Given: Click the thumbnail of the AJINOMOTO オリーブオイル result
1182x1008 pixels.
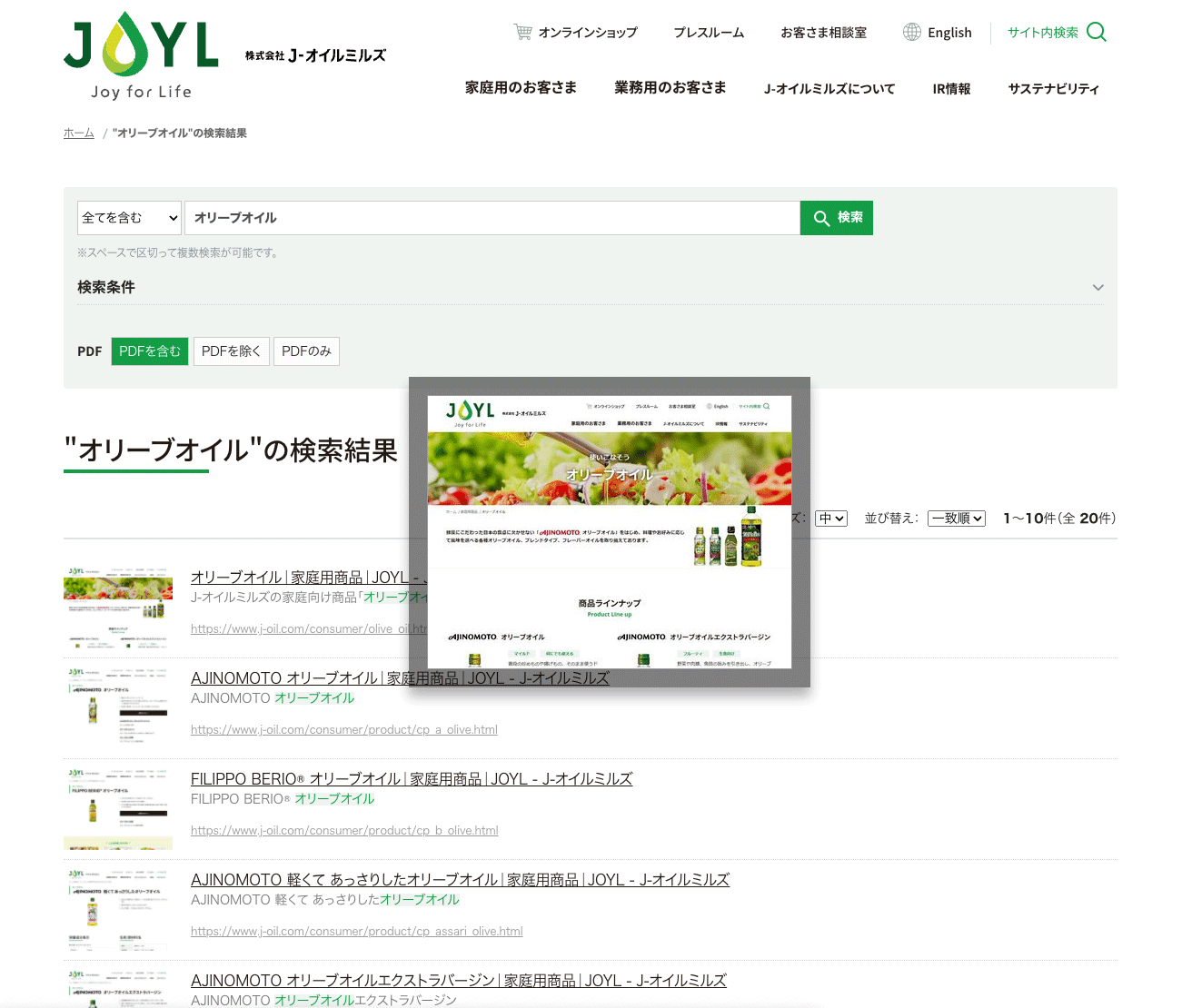Looking at the screenshot, I should [118, 708].
